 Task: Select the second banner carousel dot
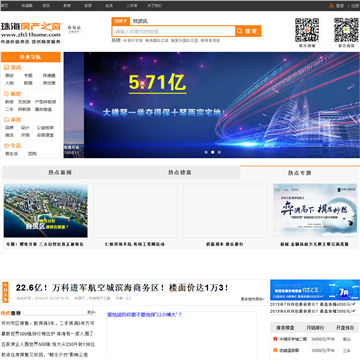[213, 152]
